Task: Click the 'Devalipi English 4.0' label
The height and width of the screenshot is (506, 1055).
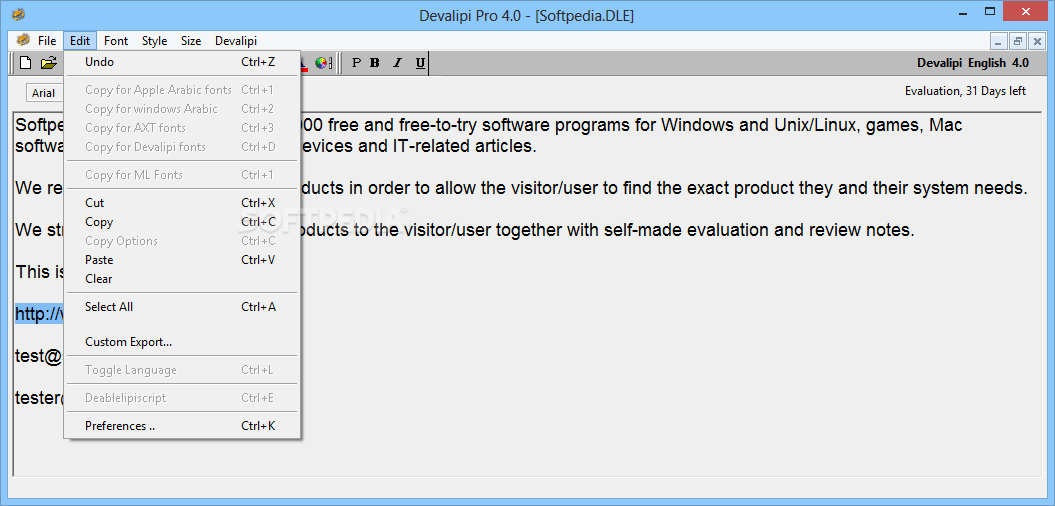Action: (973, 63)
